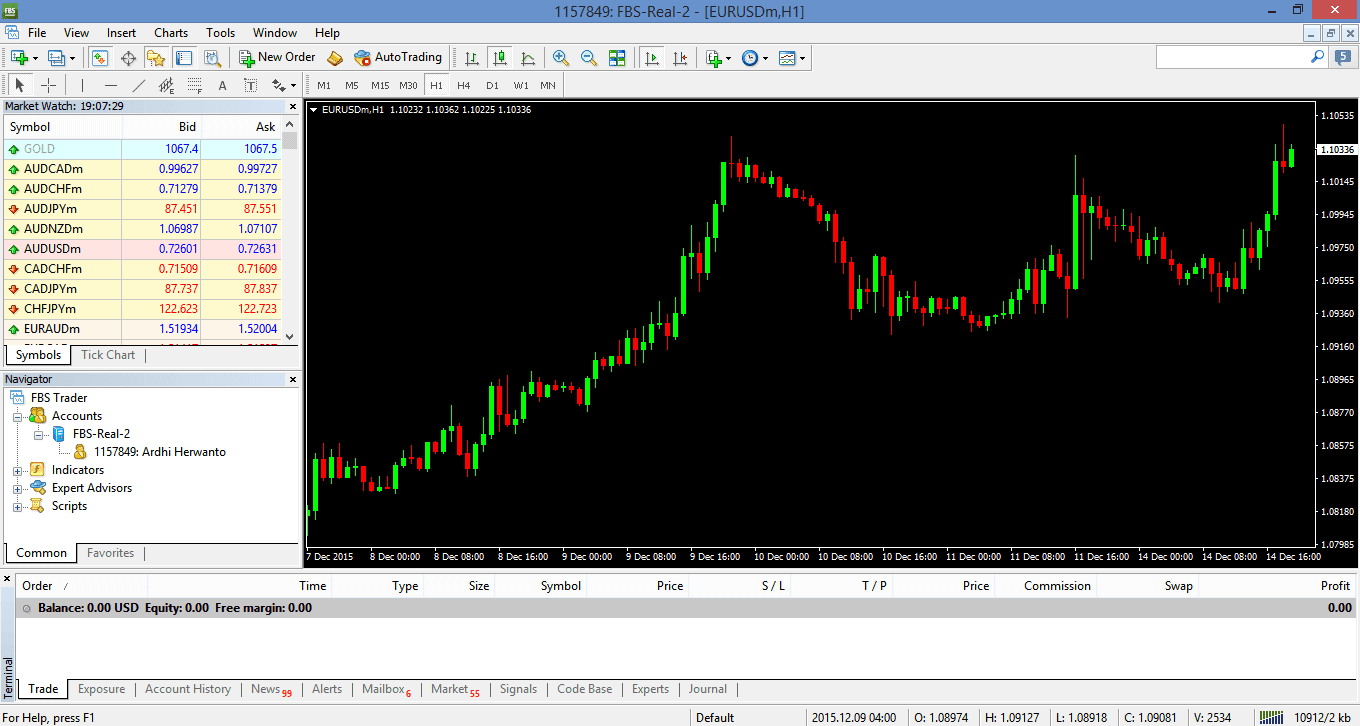Click Market Watch scrollbar down arrow
This screenshot has width=1360, height=726.
290,337
